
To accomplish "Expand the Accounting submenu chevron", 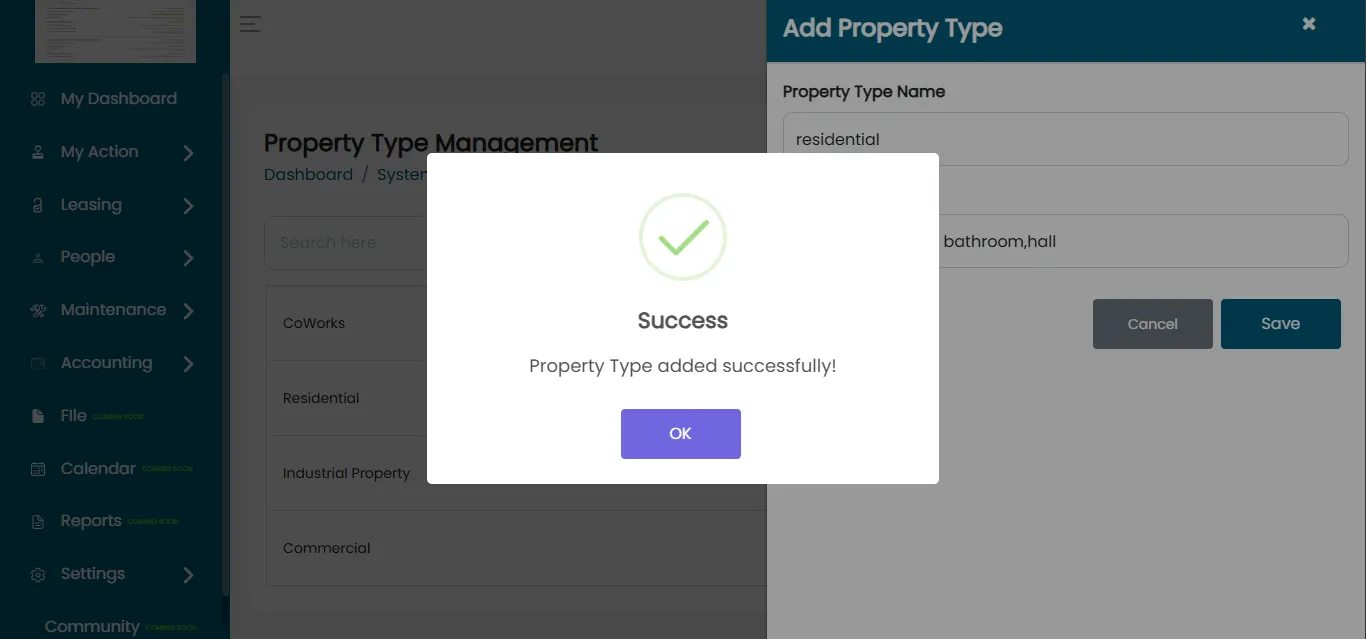I will 188,364.
